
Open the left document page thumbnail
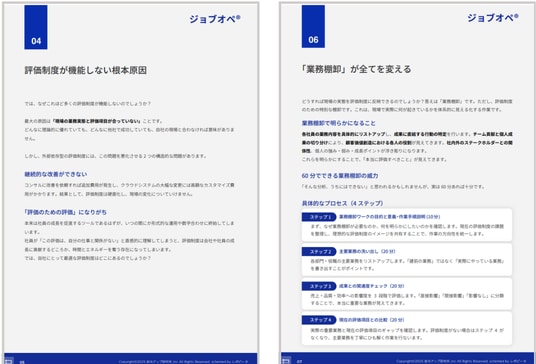(131, 183)
